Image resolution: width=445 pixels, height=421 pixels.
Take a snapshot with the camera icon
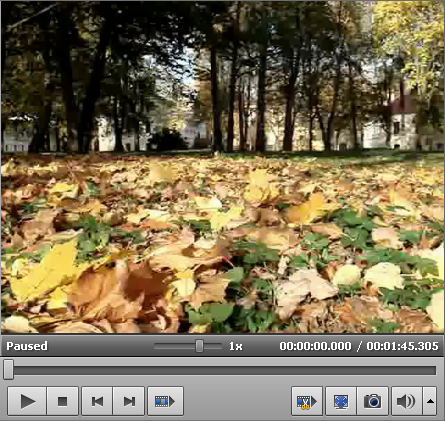point(373,401)
